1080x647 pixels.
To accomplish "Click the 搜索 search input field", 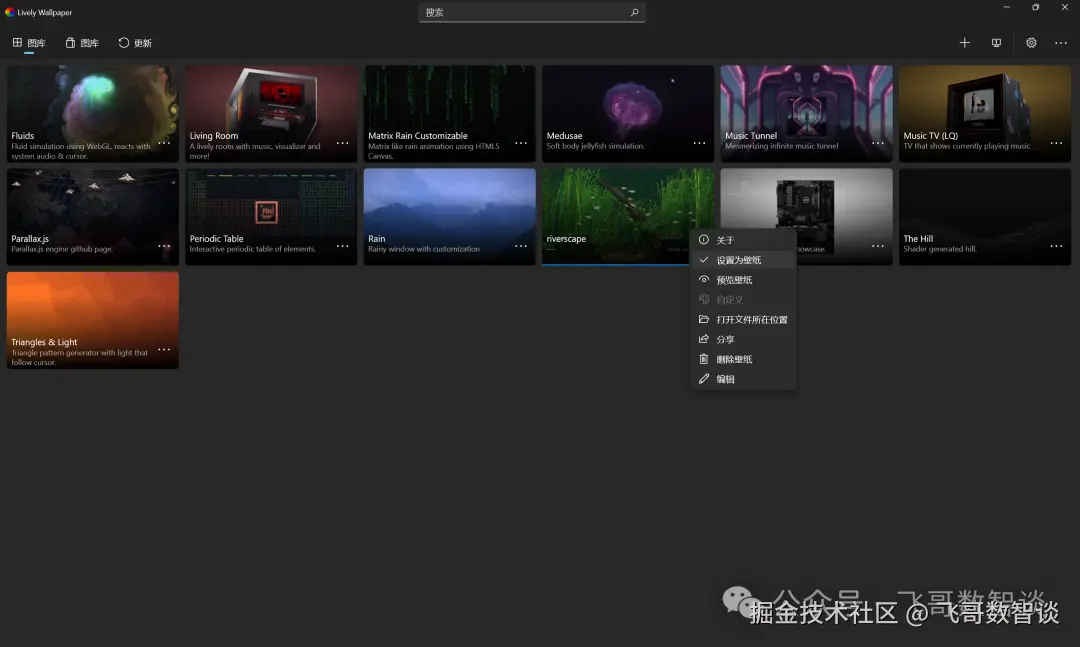I will [x=532, y=12].
